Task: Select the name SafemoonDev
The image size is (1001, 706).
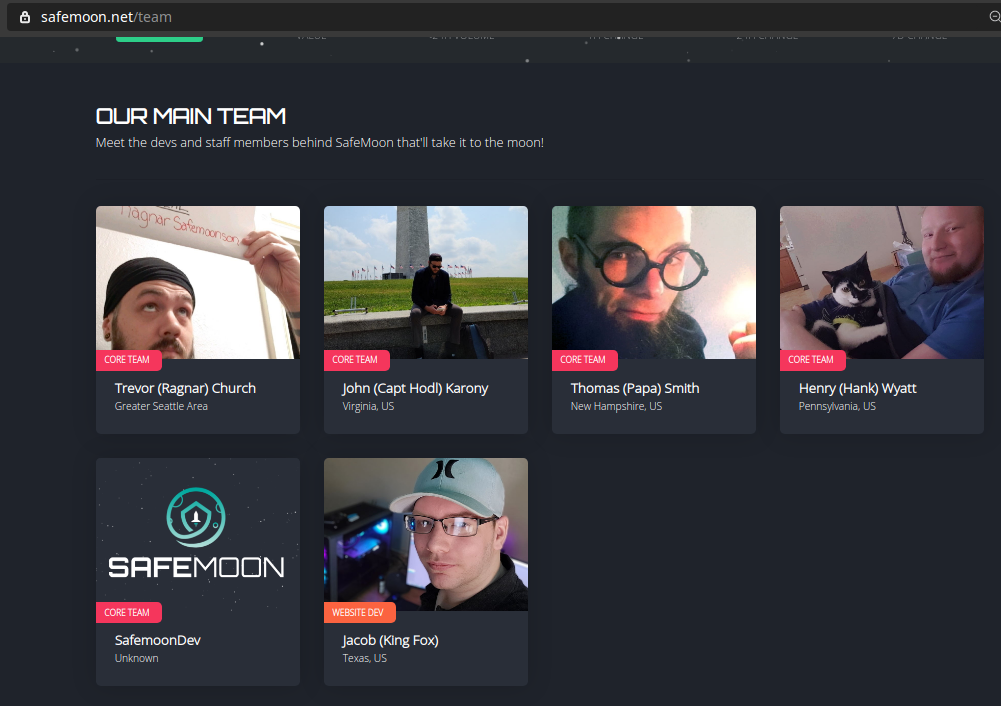Action: point(158,640)
